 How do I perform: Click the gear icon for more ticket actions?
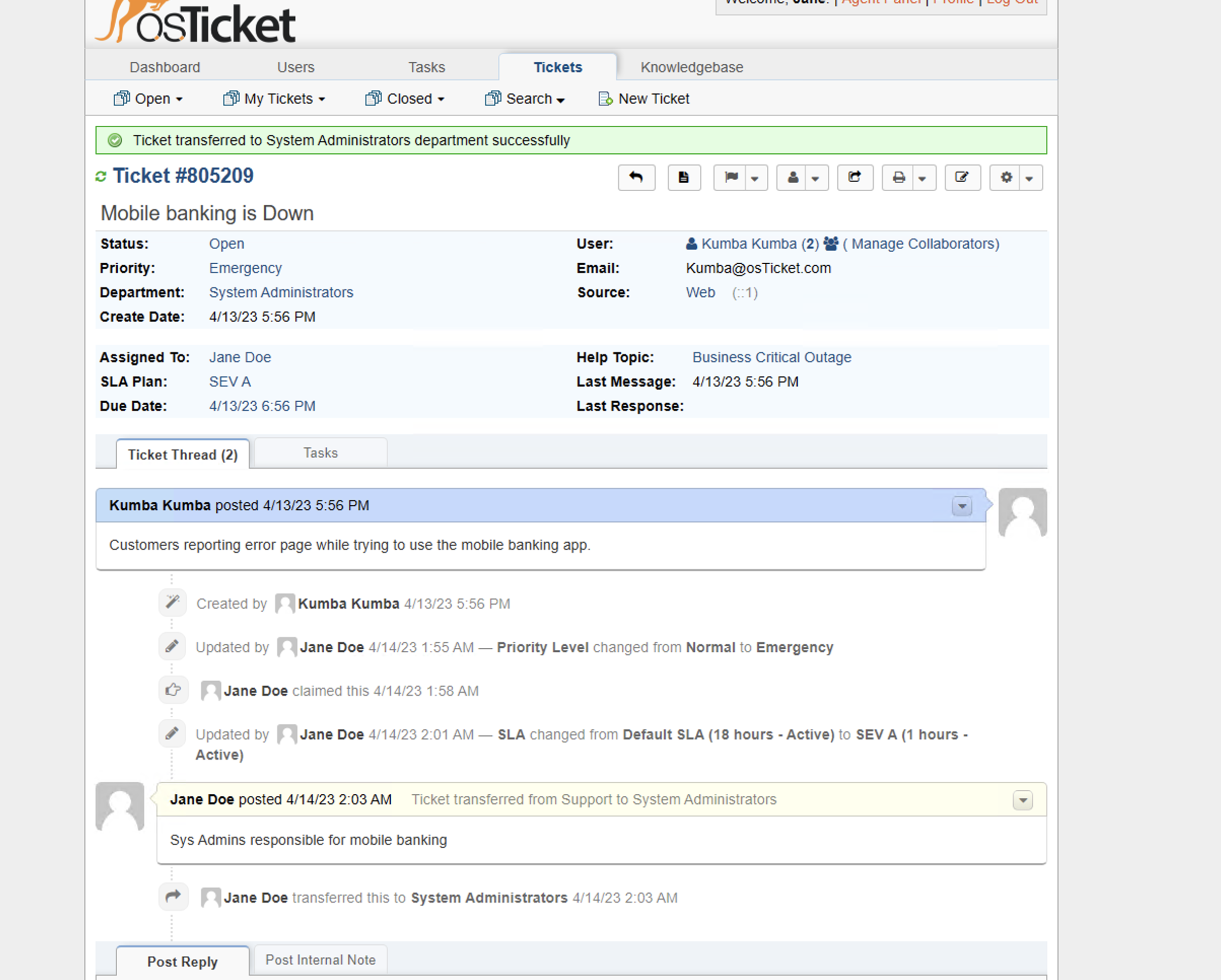[1006, 178]
